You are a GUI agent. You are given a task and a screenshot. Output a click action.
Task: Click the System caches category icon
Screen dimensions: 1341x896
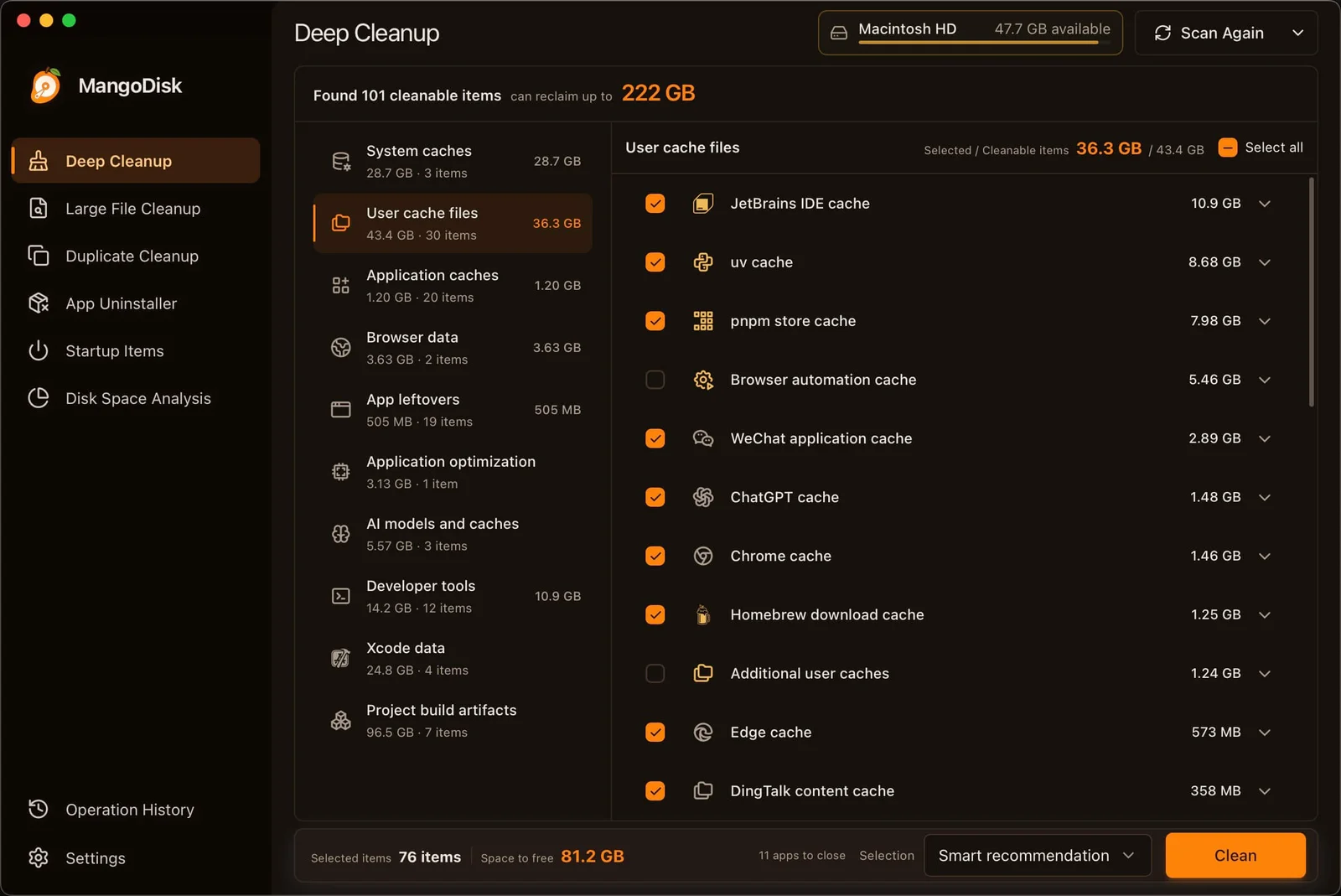[340, 161]
